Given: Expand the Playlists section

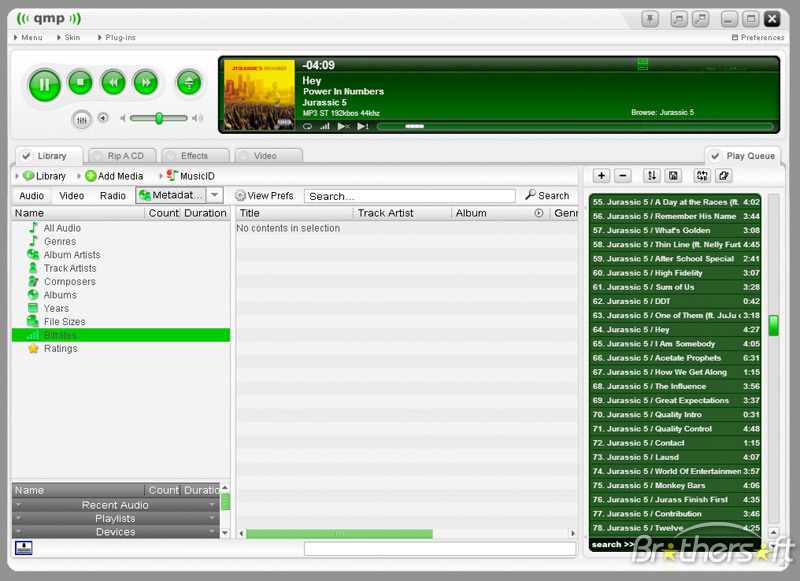Looking at the screenshot, I should click(x=116, y=518).
